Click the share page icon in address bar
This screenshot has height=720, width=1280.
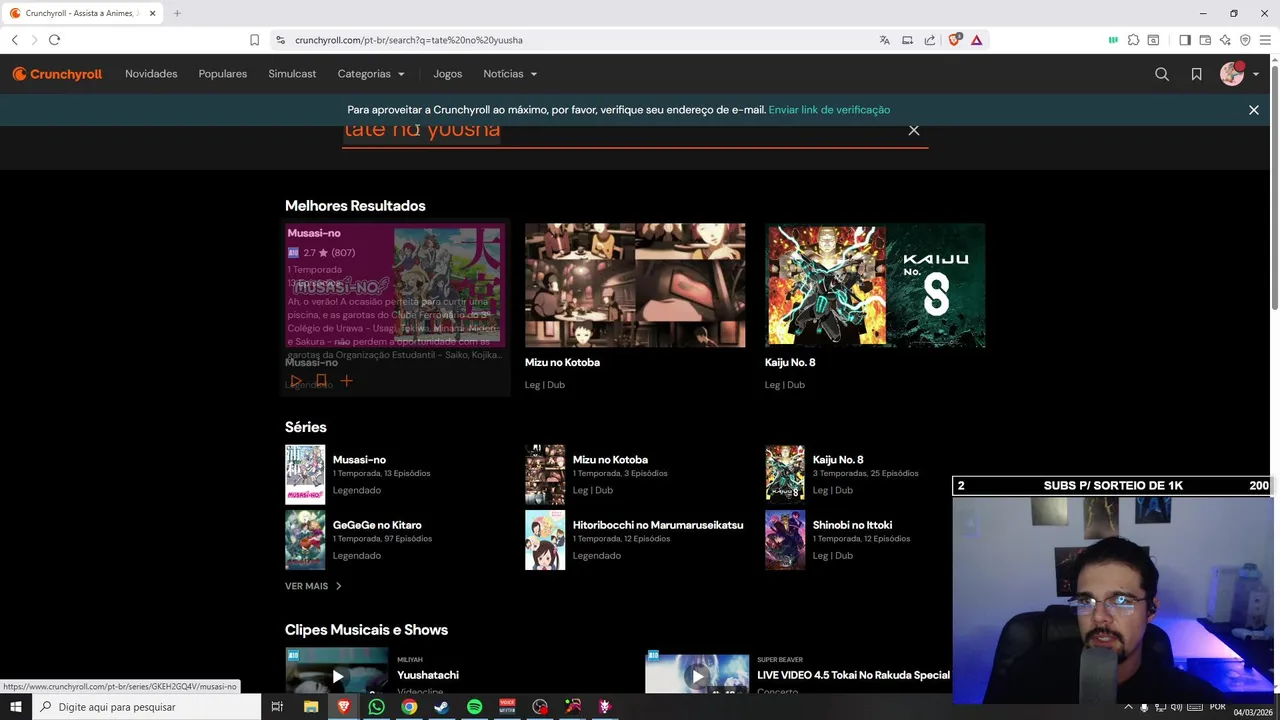point(930,40)
